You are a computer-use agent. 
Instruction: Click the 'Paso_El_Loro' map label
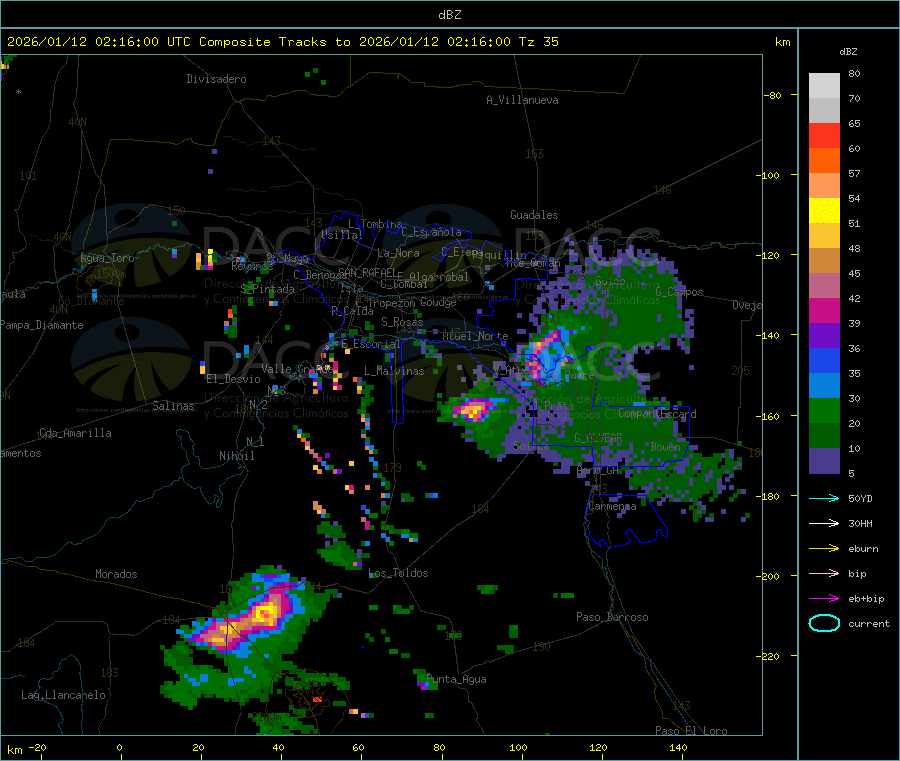(691, 731)
